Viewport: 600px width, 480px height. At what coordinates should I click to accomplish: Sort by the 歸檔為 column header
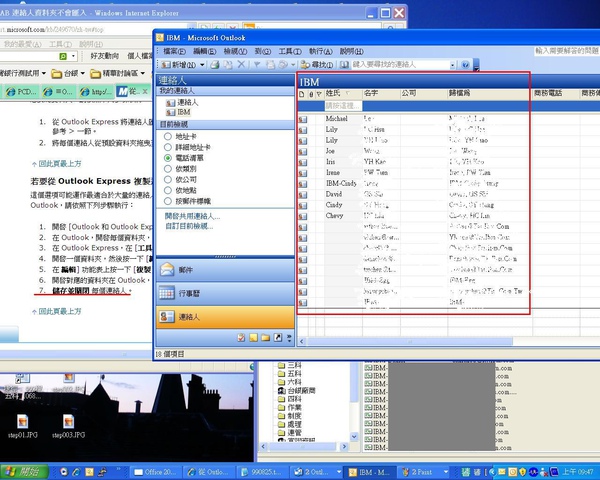(x=490, y=93)
